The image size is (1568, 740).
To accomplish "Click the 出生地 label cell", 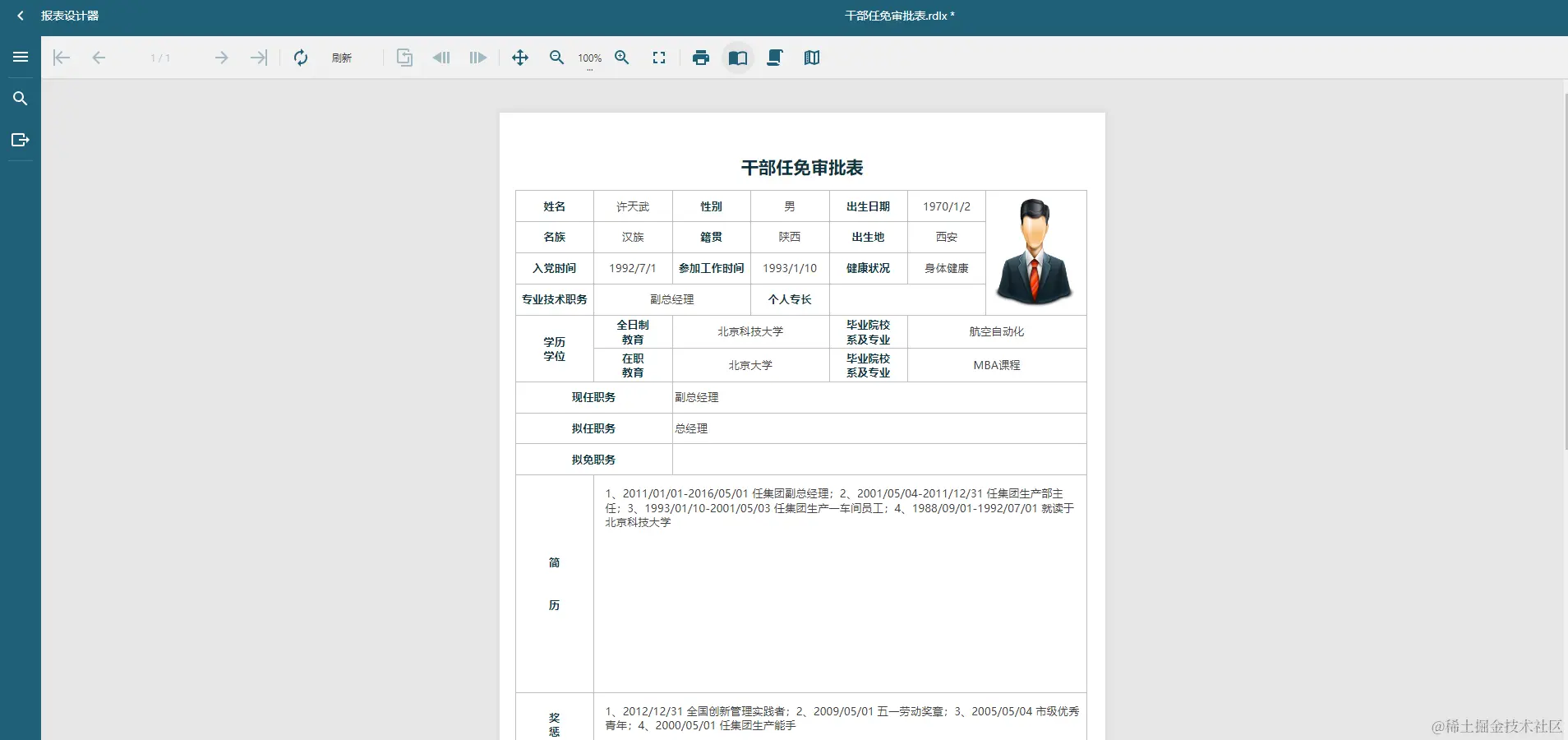I will [869, 237].
